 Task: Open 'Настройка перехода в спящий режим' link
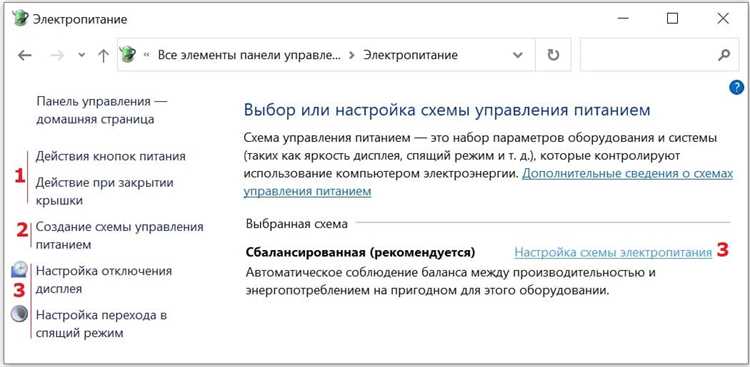click(x=101, y=324)
